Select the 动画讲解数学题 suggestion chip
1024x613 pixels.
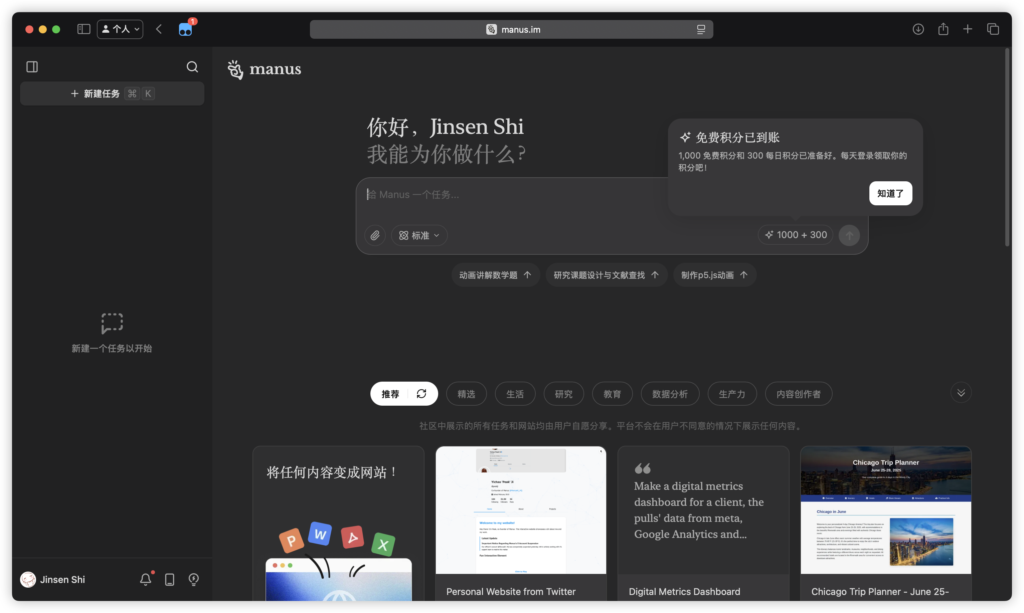click(495, 275)
